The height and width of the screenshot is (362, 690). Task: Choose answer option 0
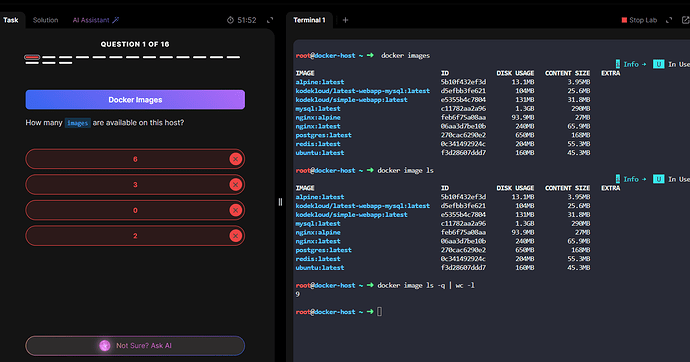click(135, 210)
